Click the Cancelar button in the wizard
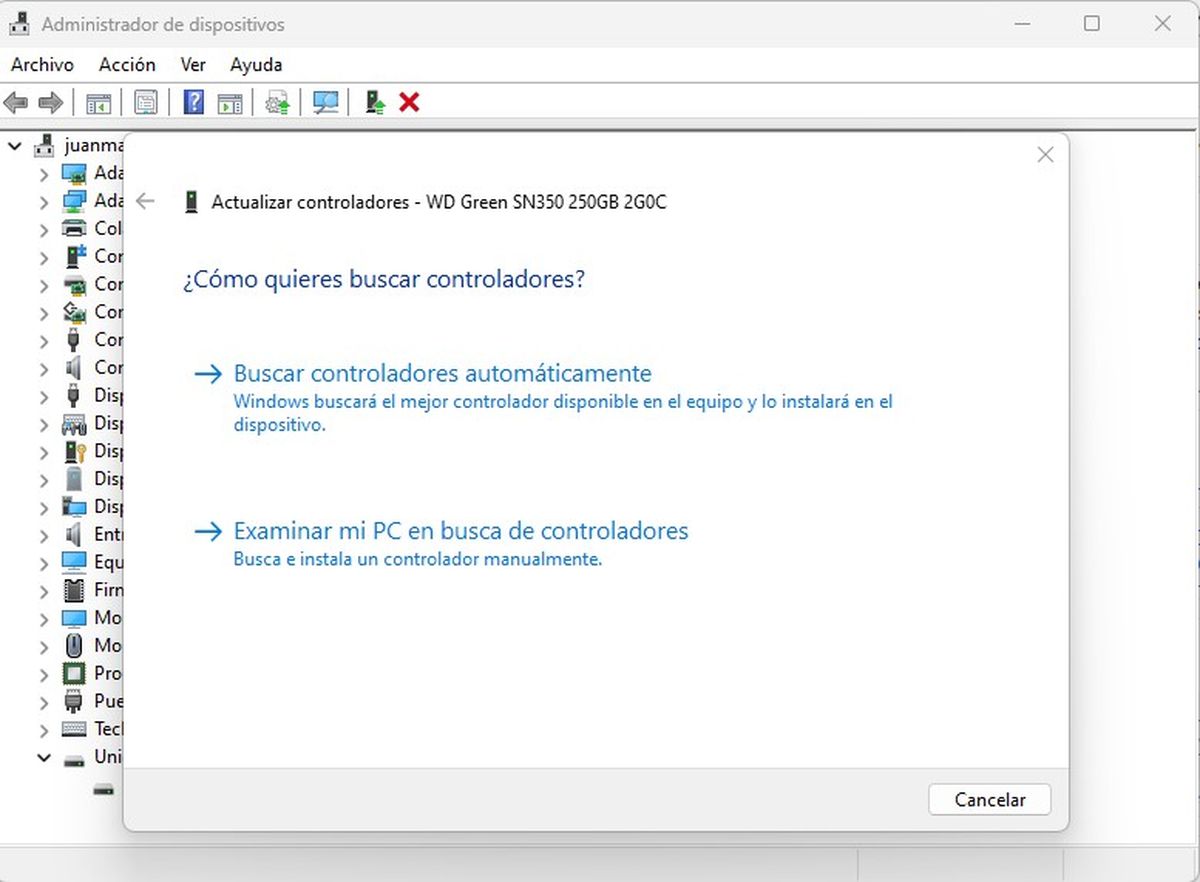This screenshot has height=882, width=1200. pos(989,799)
